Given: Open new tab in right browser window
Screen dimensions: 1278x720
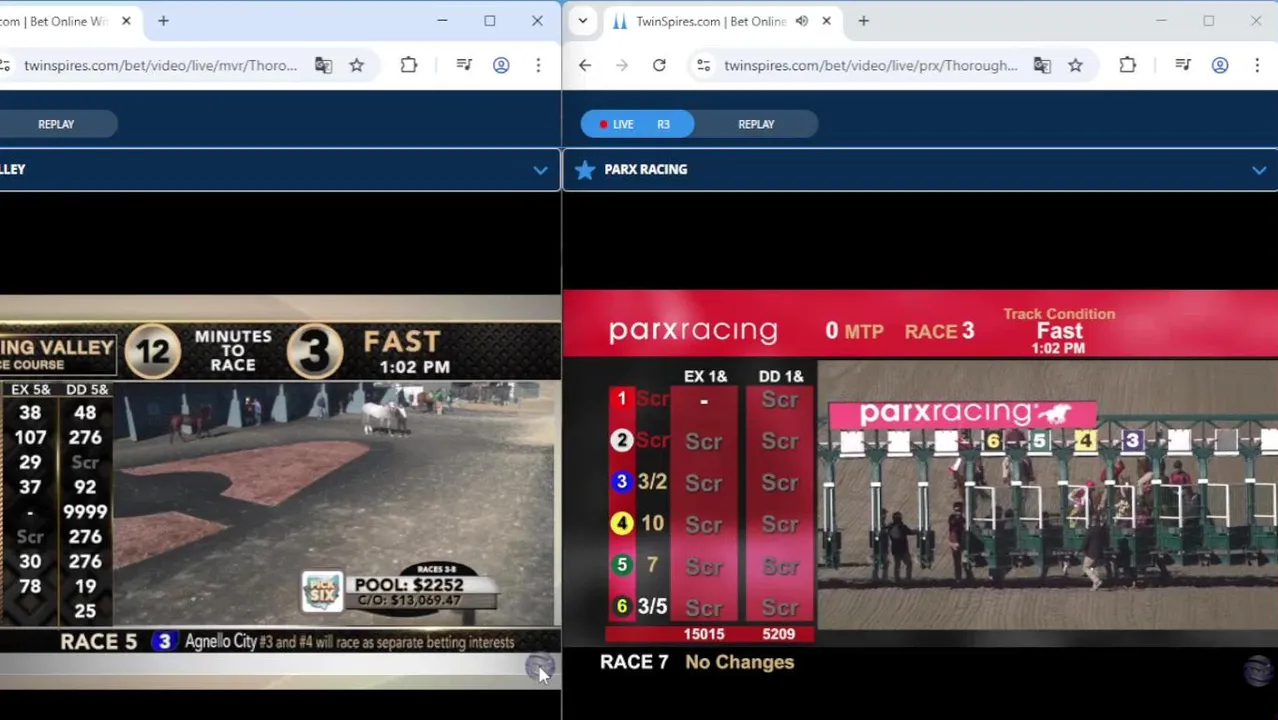Looking at the screenshot, I should 864,21.
